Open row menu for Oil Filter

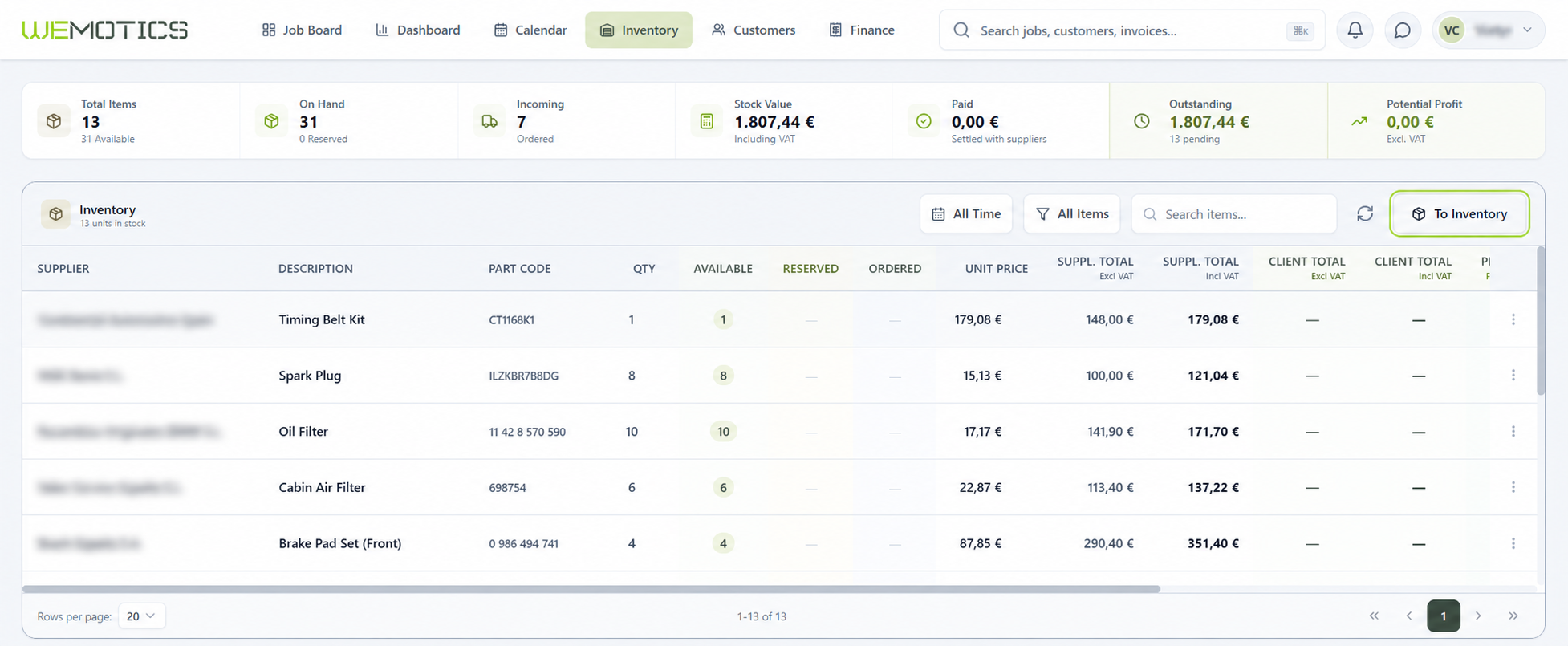point(1513,431)
